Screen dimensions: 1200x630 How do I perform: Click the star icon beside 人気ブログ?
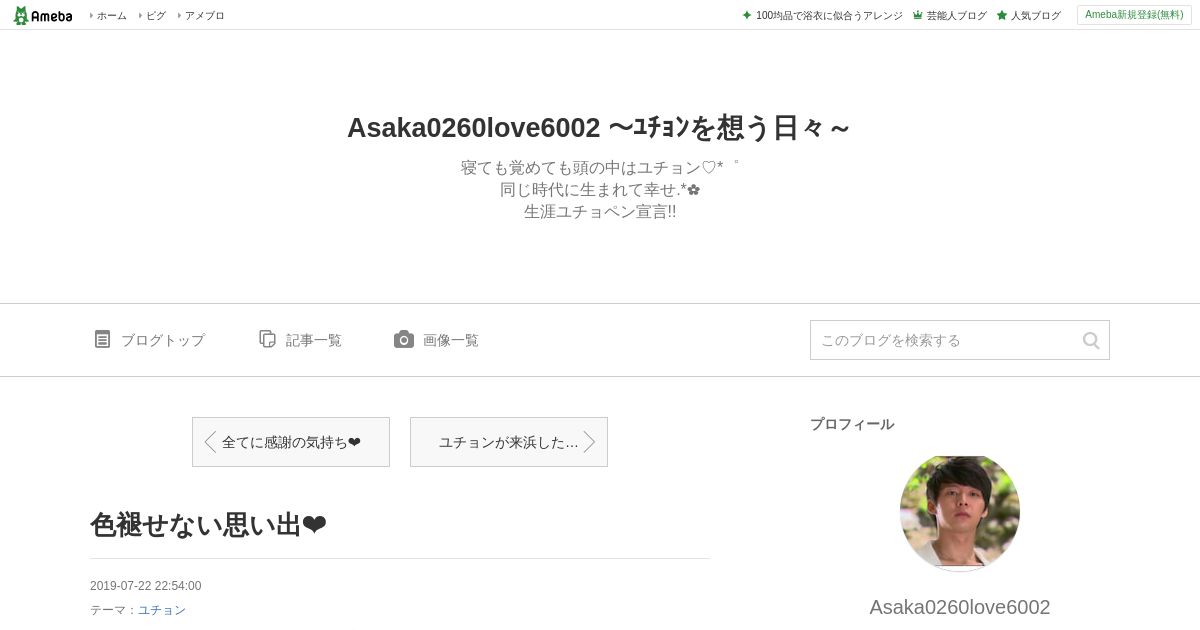(1002, 15)
